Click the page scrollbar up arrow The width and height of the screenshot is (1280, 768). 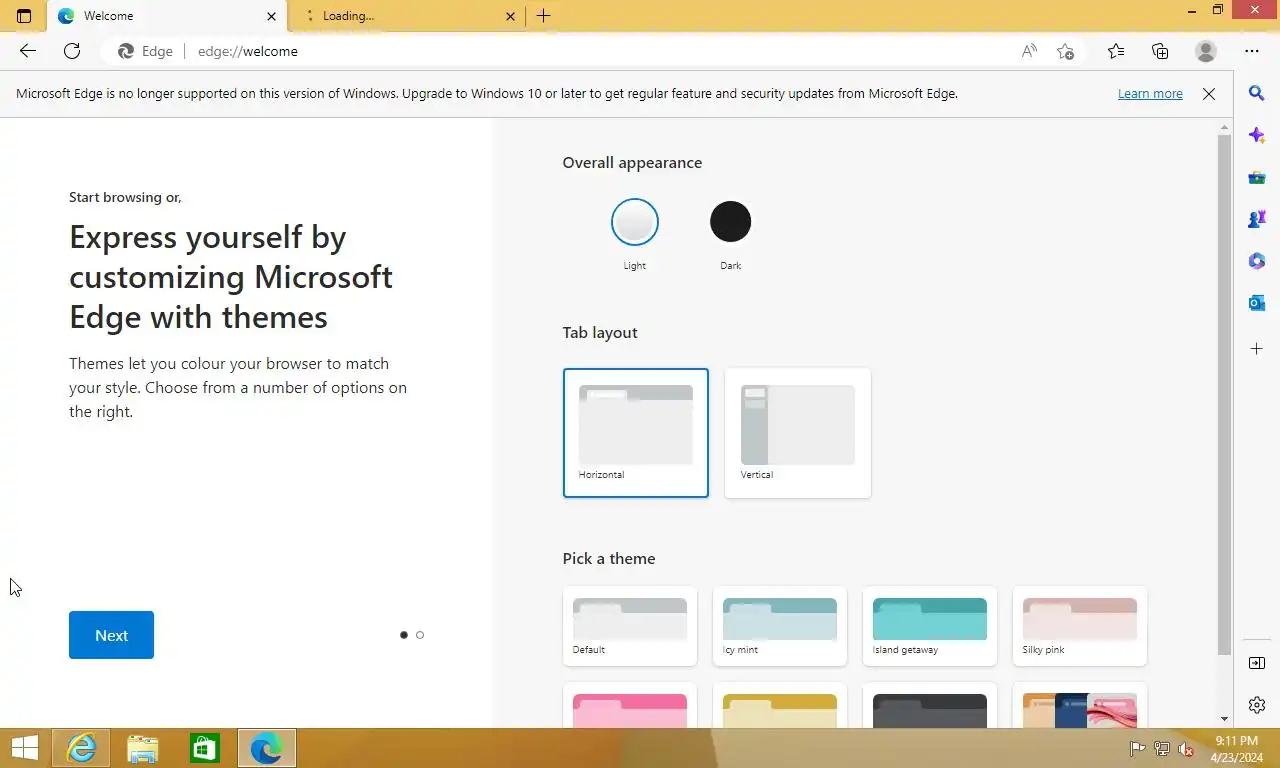(x=1225, y=127)
